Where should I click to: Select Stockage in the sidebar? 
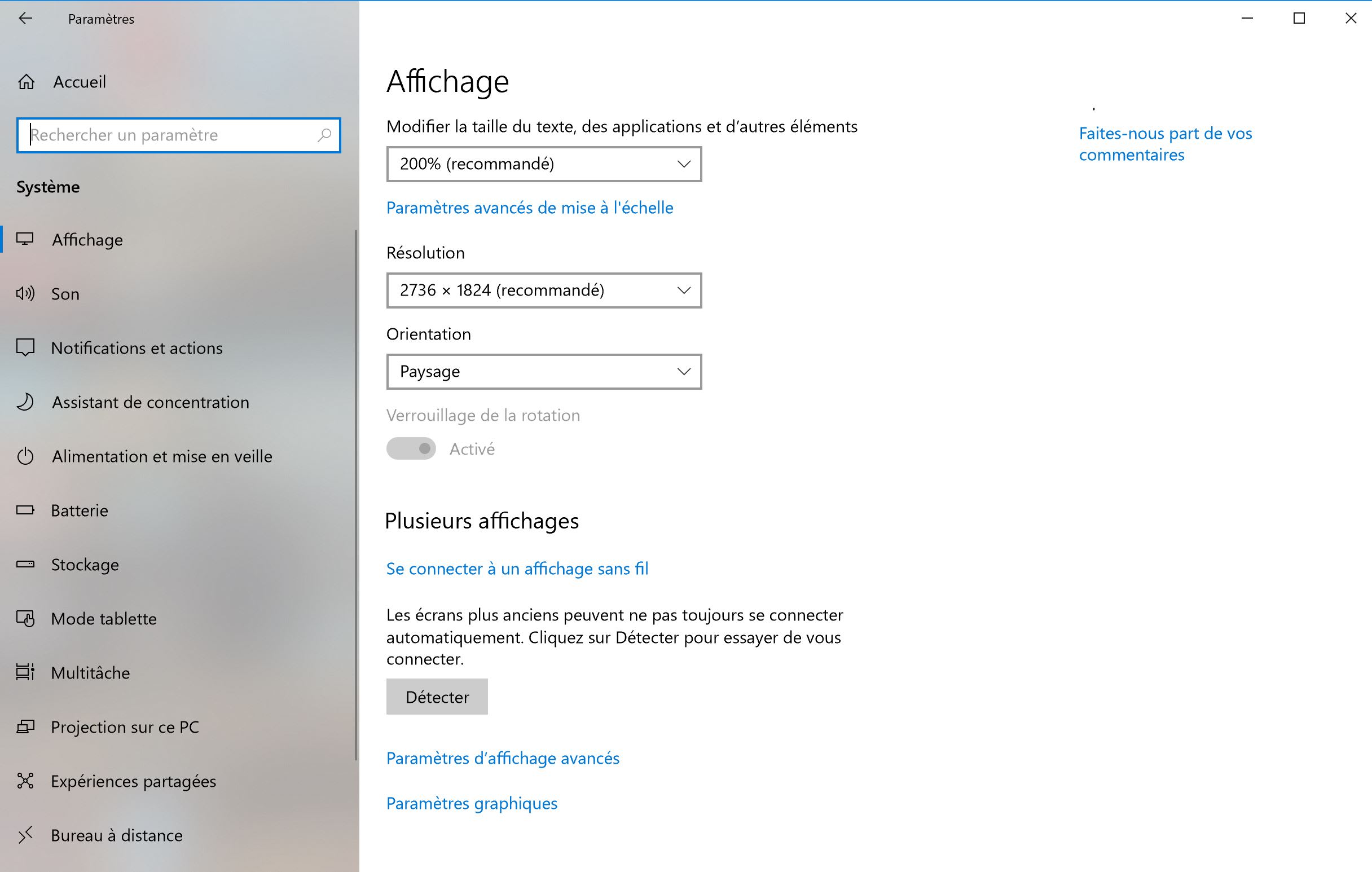pyautogui.click(x=85, y=565)
